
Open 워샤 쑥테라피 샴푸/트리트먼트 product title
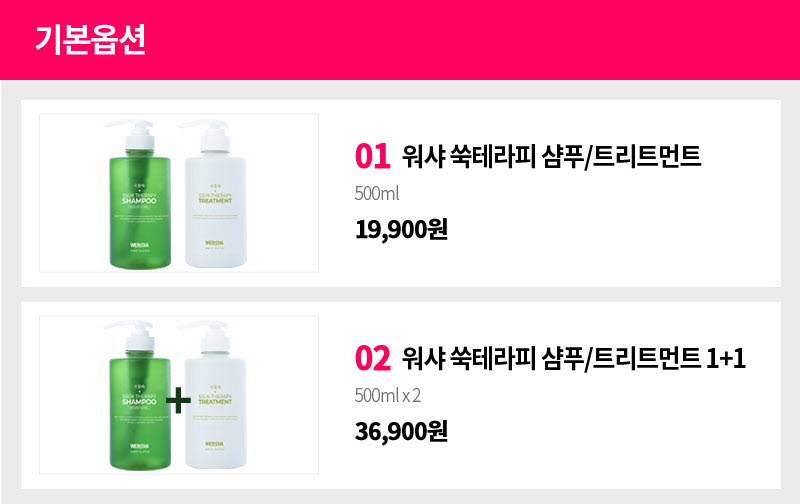pos(551,156)
